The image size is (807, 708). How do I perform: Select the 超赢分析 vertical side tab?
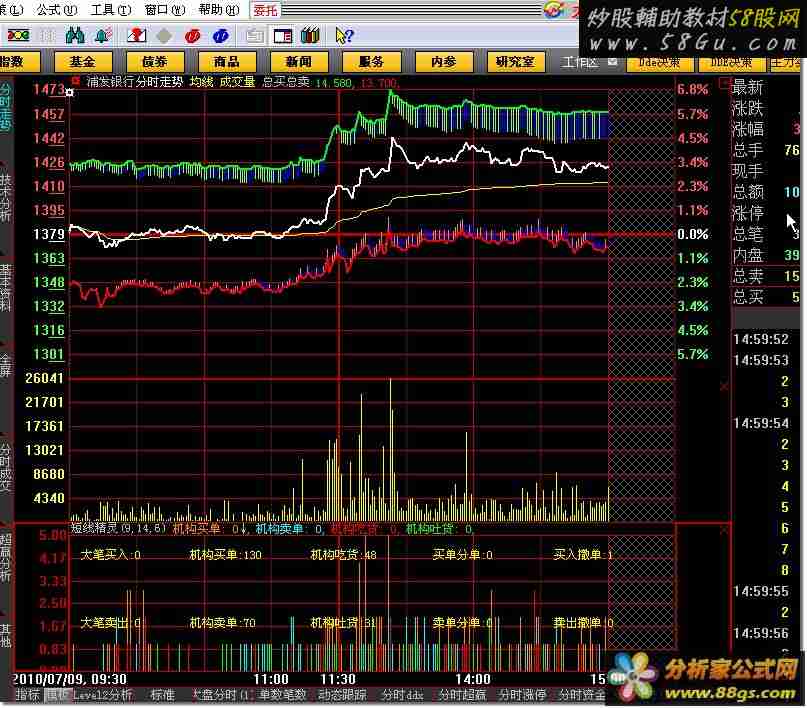pyautogui.click(x=5, y=558)
